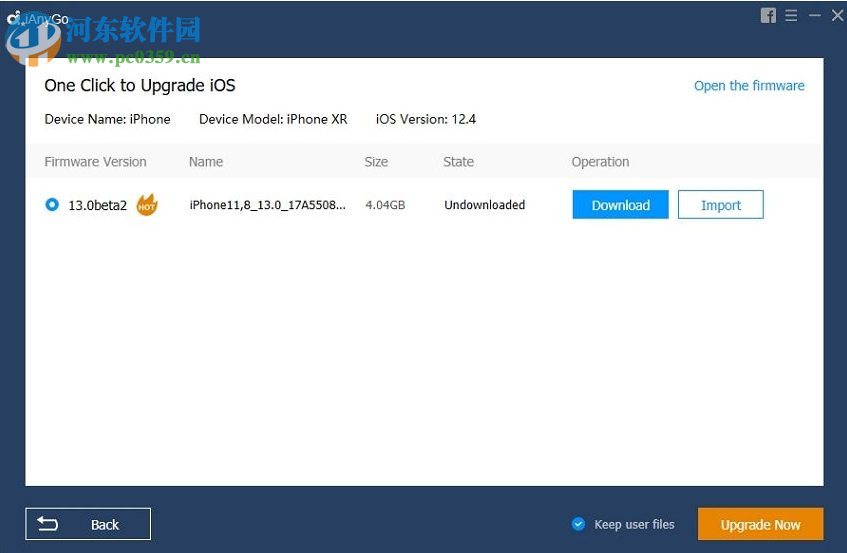Viewport: 847px width, 553px height.
Task: Select the 13.0beta2 firmware radio button
Action: tap(52, 205)
